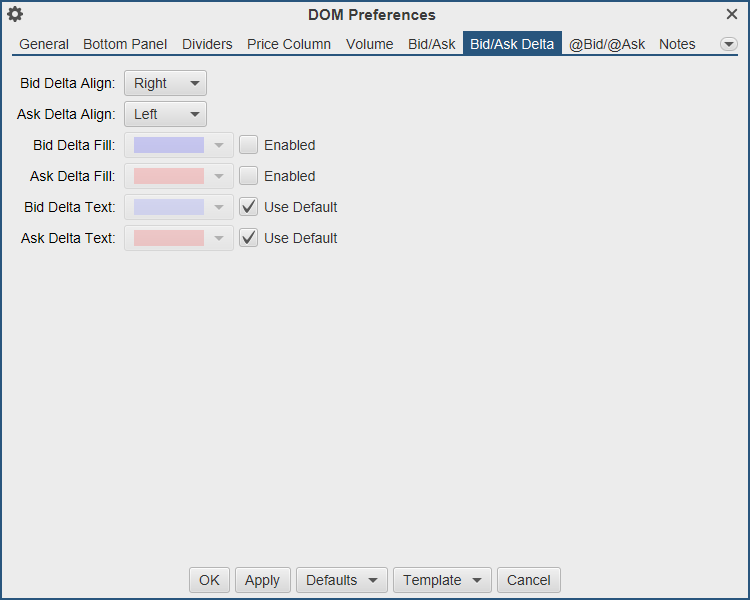Viewport: 750px width, 600px height.
Task: Expand the Template dropdown button
Action: click(442, 580)
